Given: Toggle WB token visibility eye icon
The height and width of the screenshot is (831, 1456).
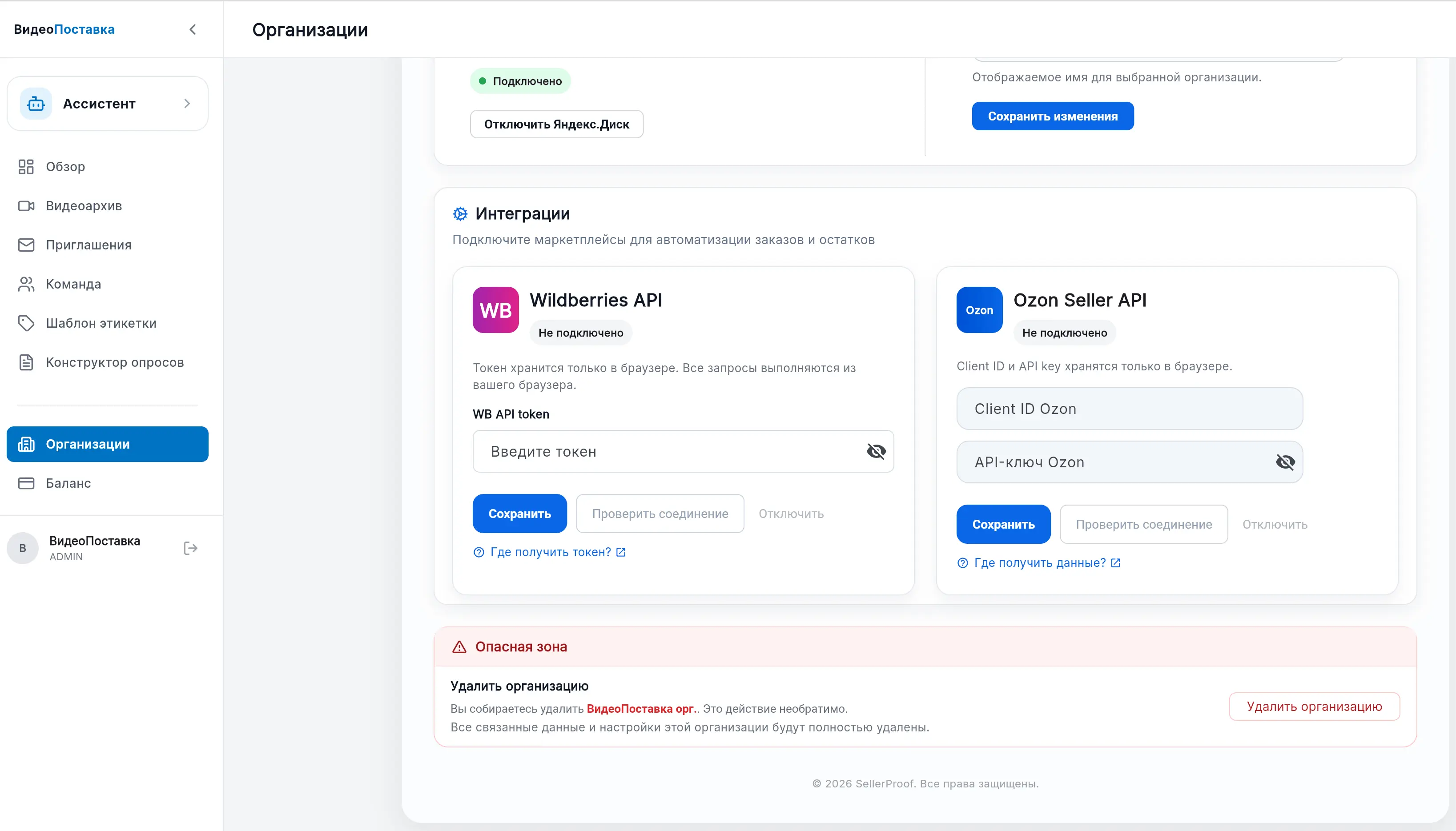Looking at the screenshot, I should (876, 451).
